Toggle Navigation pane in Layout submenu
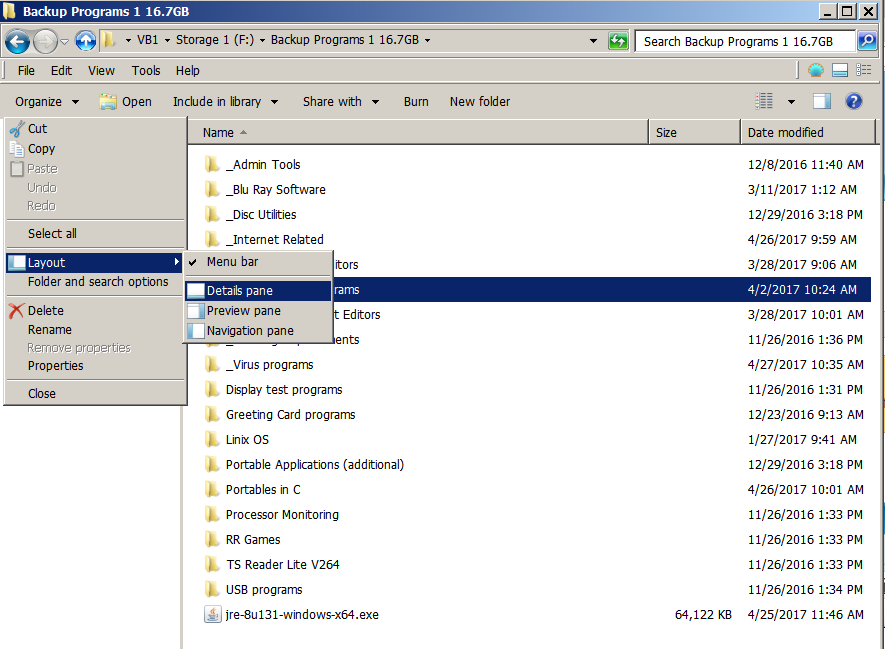 tap(250, 331)
